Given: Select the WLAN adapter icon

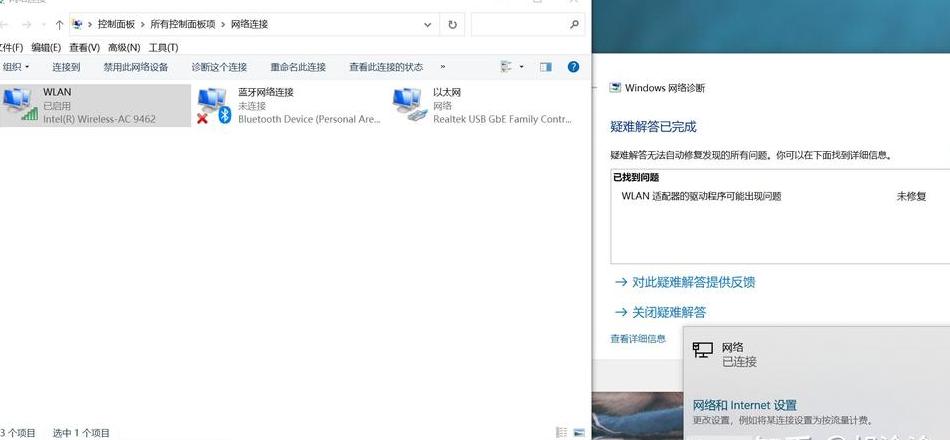Looking at the screenshot, I should pyautogui.click(x=19, y=104).
